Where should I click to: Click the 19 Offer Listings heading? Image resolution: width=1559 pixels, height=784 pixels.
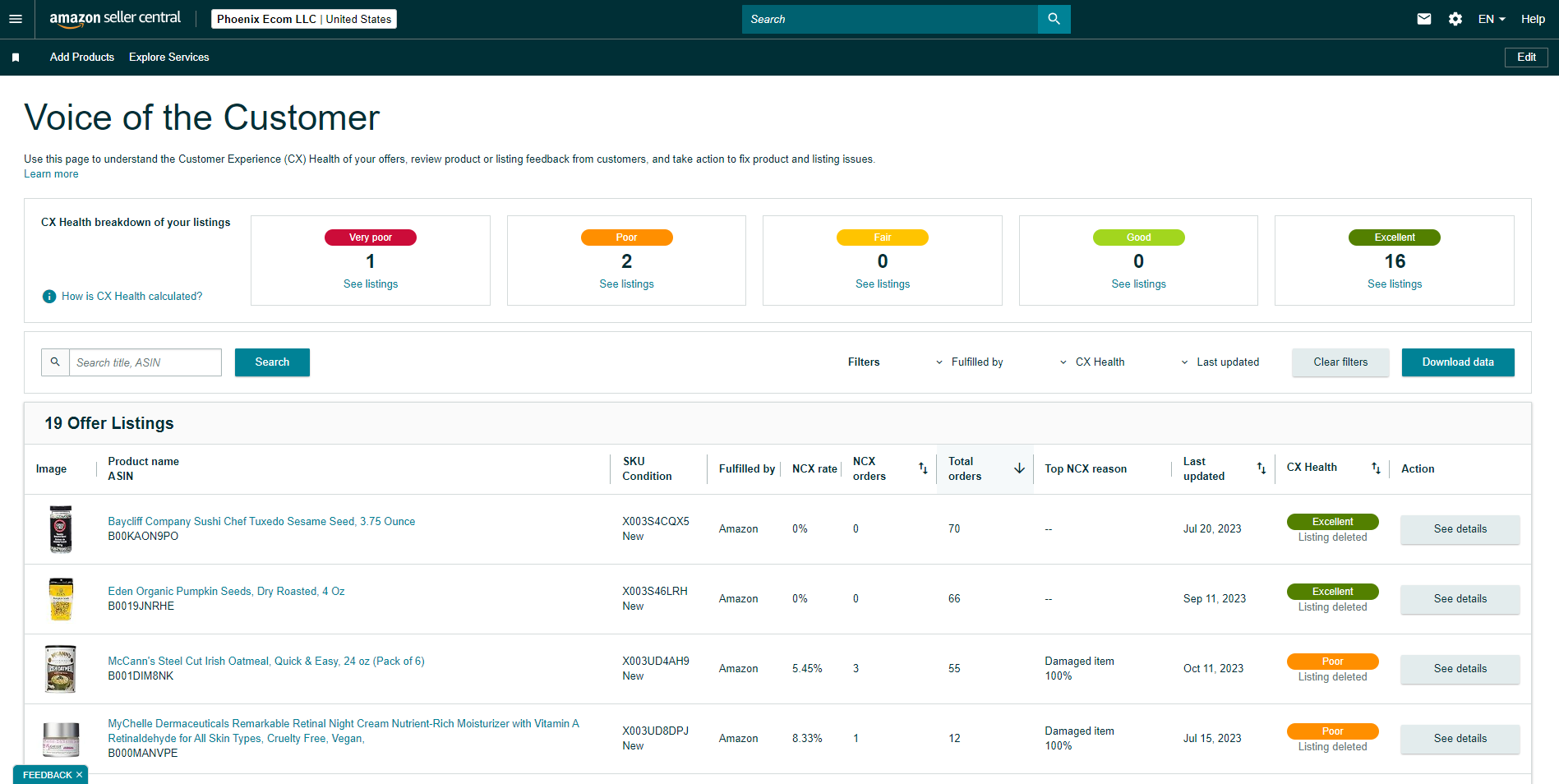109,423
